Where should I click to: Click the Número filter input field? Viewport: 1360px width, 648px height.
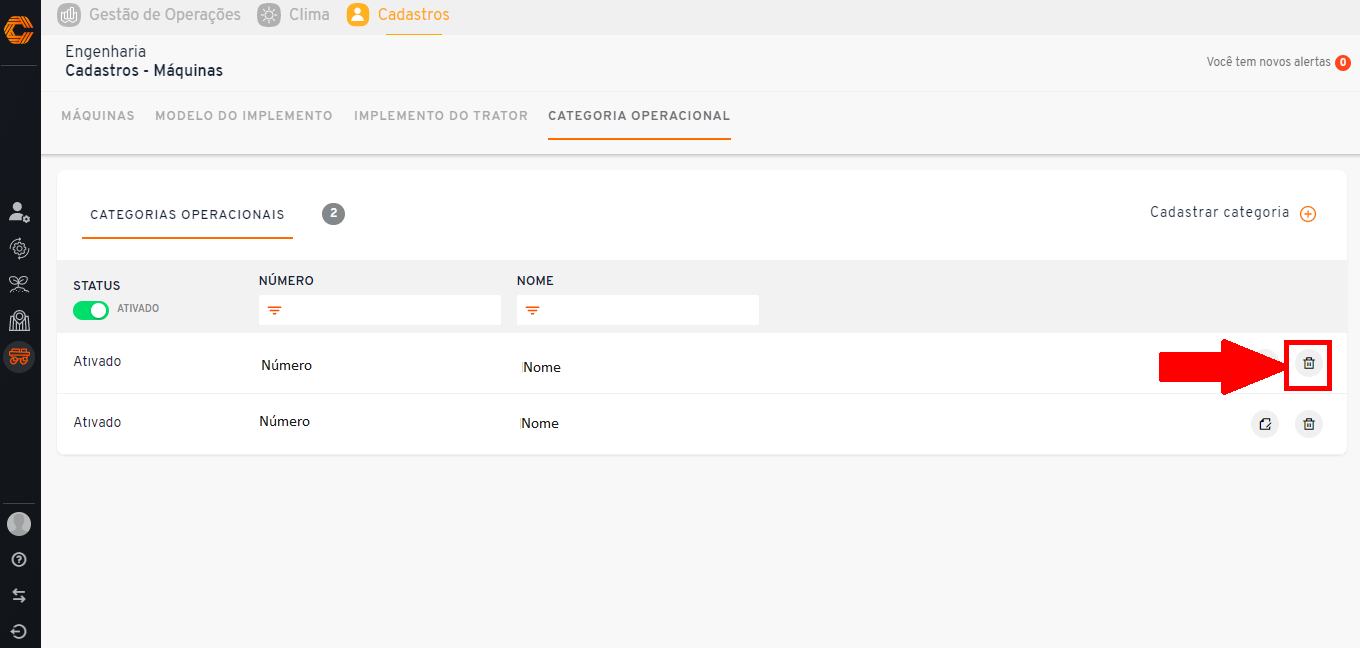point(380,310)
